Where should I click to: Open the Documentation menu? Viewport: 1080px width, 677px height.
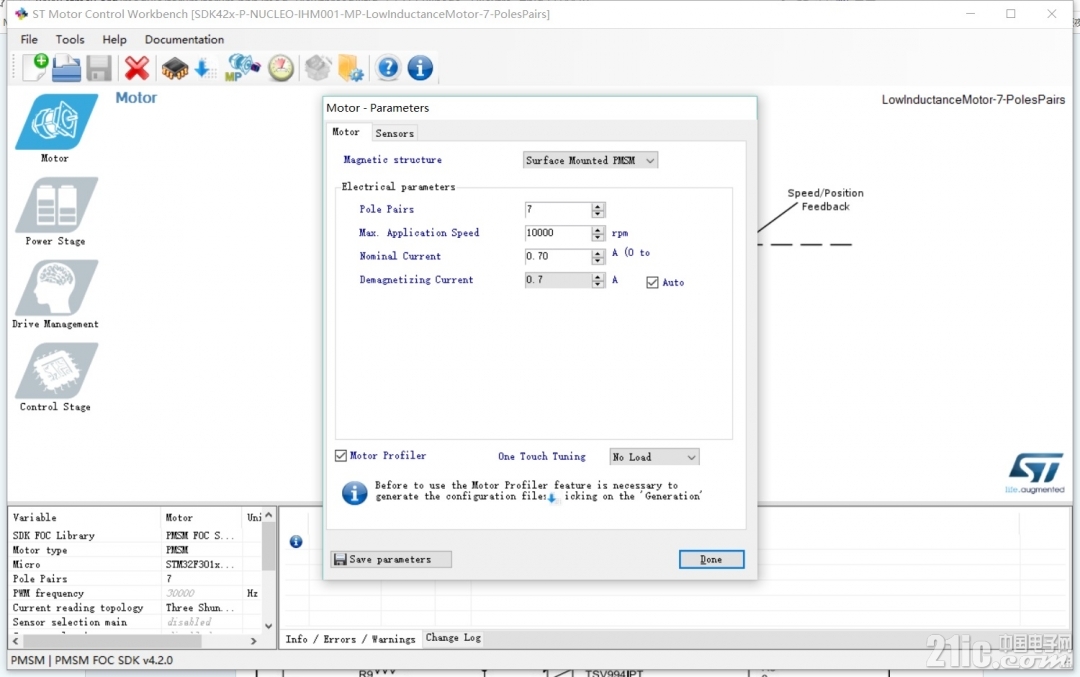point(184,39)
